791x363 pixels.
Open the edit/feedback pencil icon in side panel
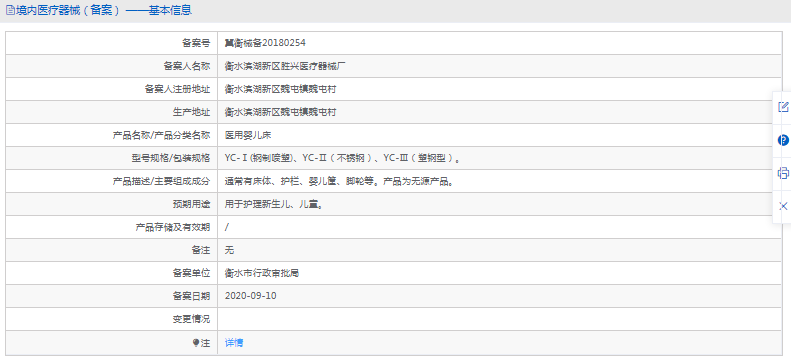[783, 107]
